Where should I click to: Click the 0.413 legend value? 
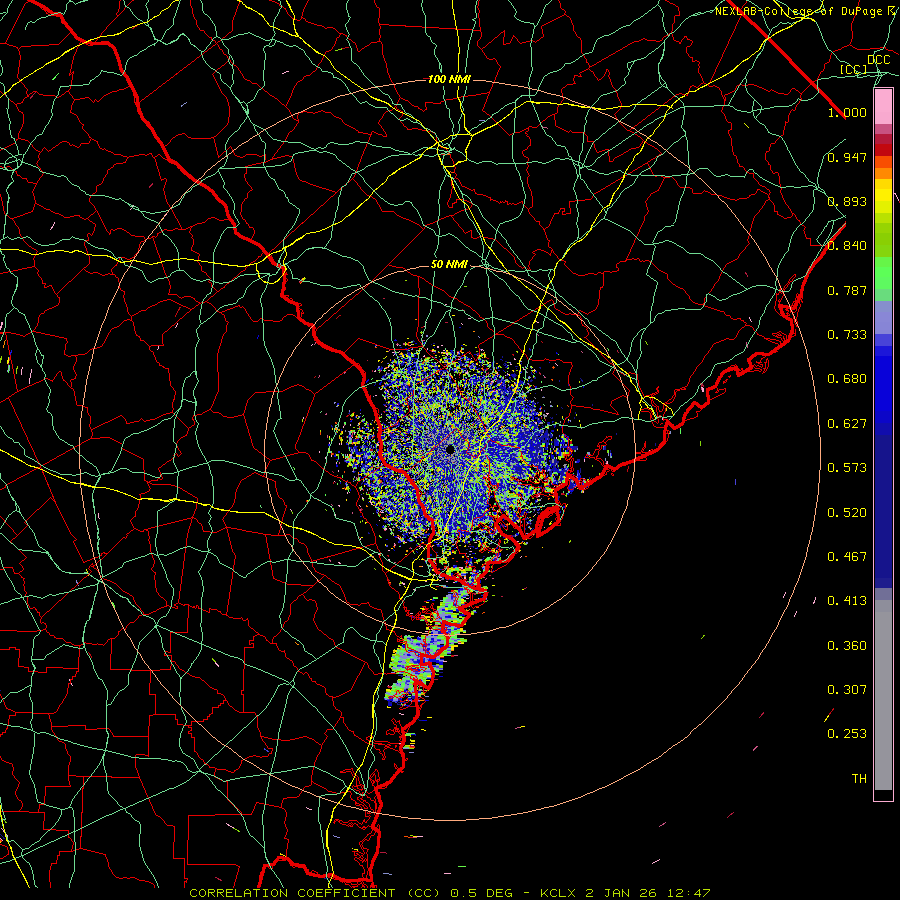[x=847, y=601]
